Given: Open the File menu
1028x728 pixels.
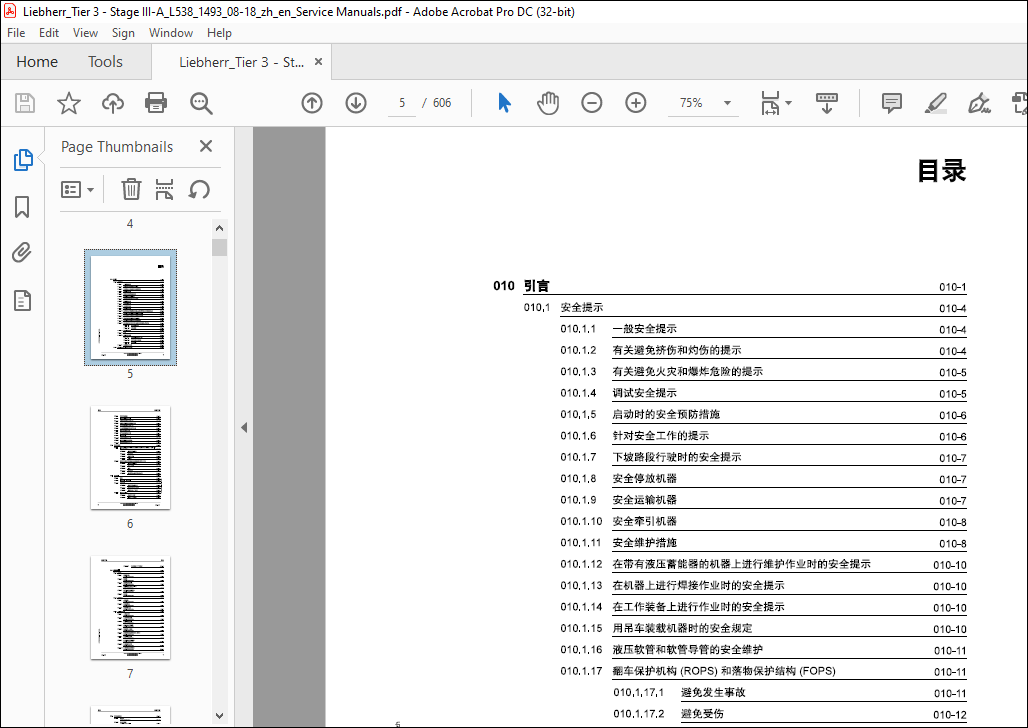Looking at the screenshot, I should pos(16,33).
